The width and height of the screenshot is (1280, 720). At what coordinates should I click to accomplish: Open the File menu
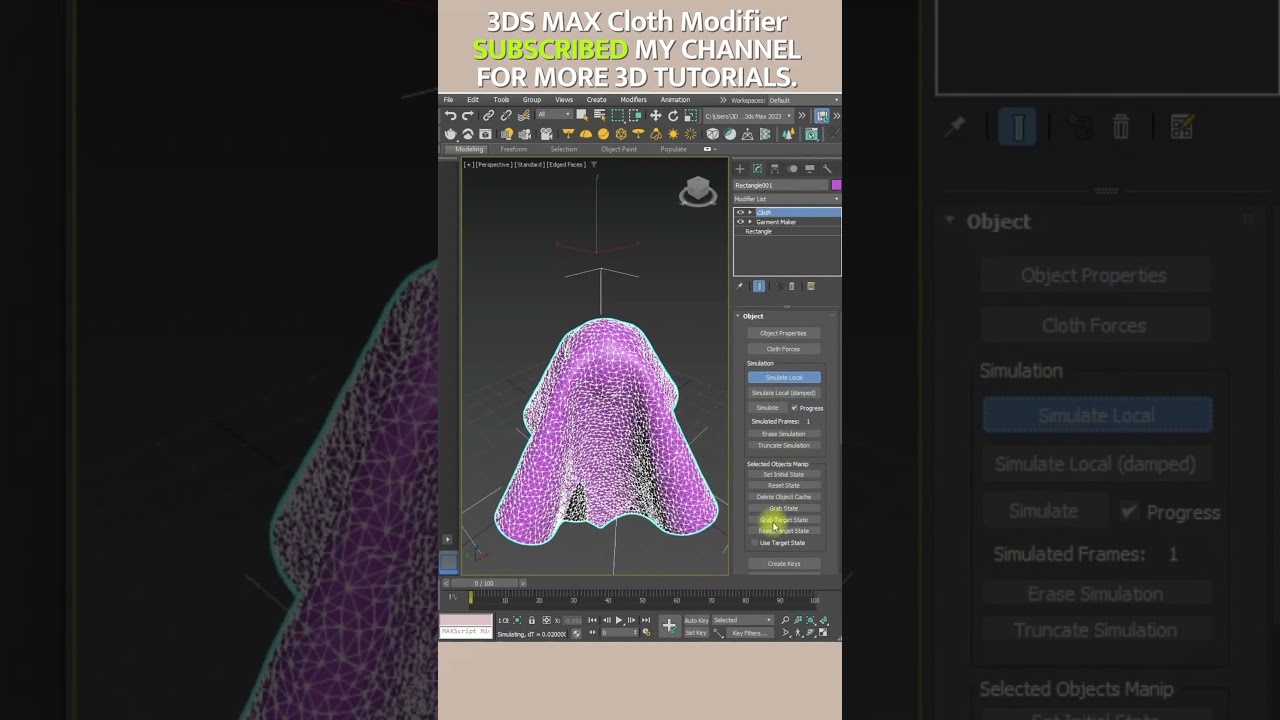[448, 100]
